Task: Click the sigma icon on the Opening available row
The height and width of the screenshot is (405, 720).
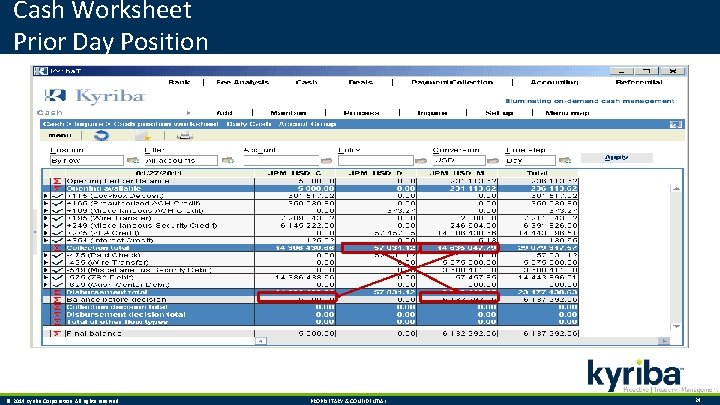Action: [x=57, y=188]
